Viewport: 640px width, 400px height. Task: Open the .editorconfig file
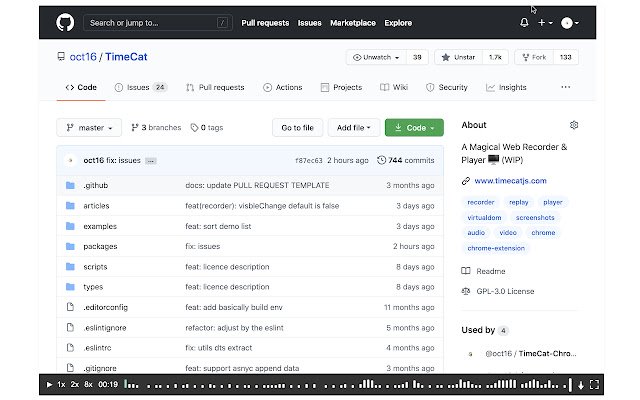point(105,307)
